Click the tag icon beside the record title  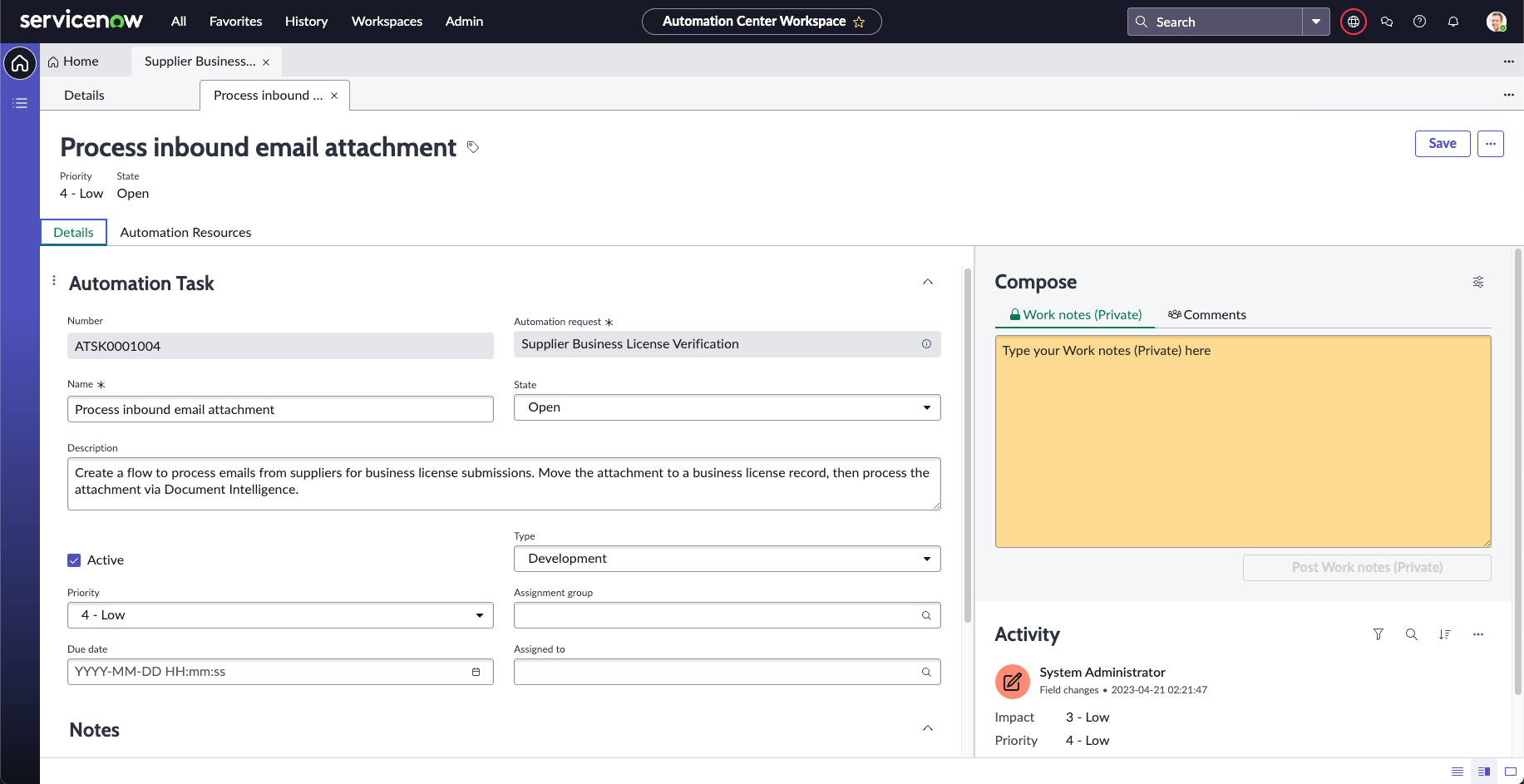pyautogui.click(x=473, y=147)
